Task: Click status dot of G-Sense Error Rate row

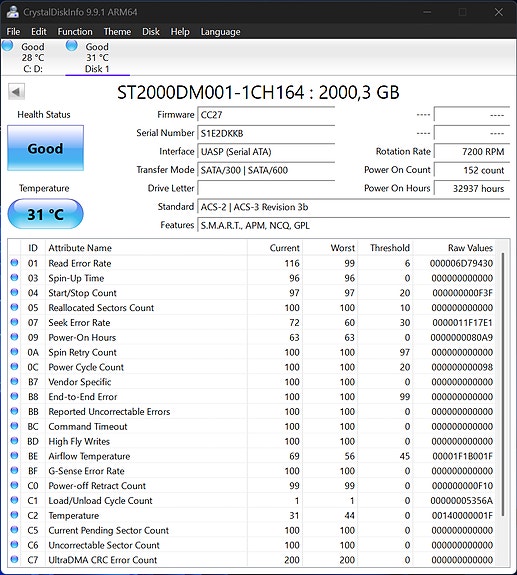Action: (x=14, y=470)
